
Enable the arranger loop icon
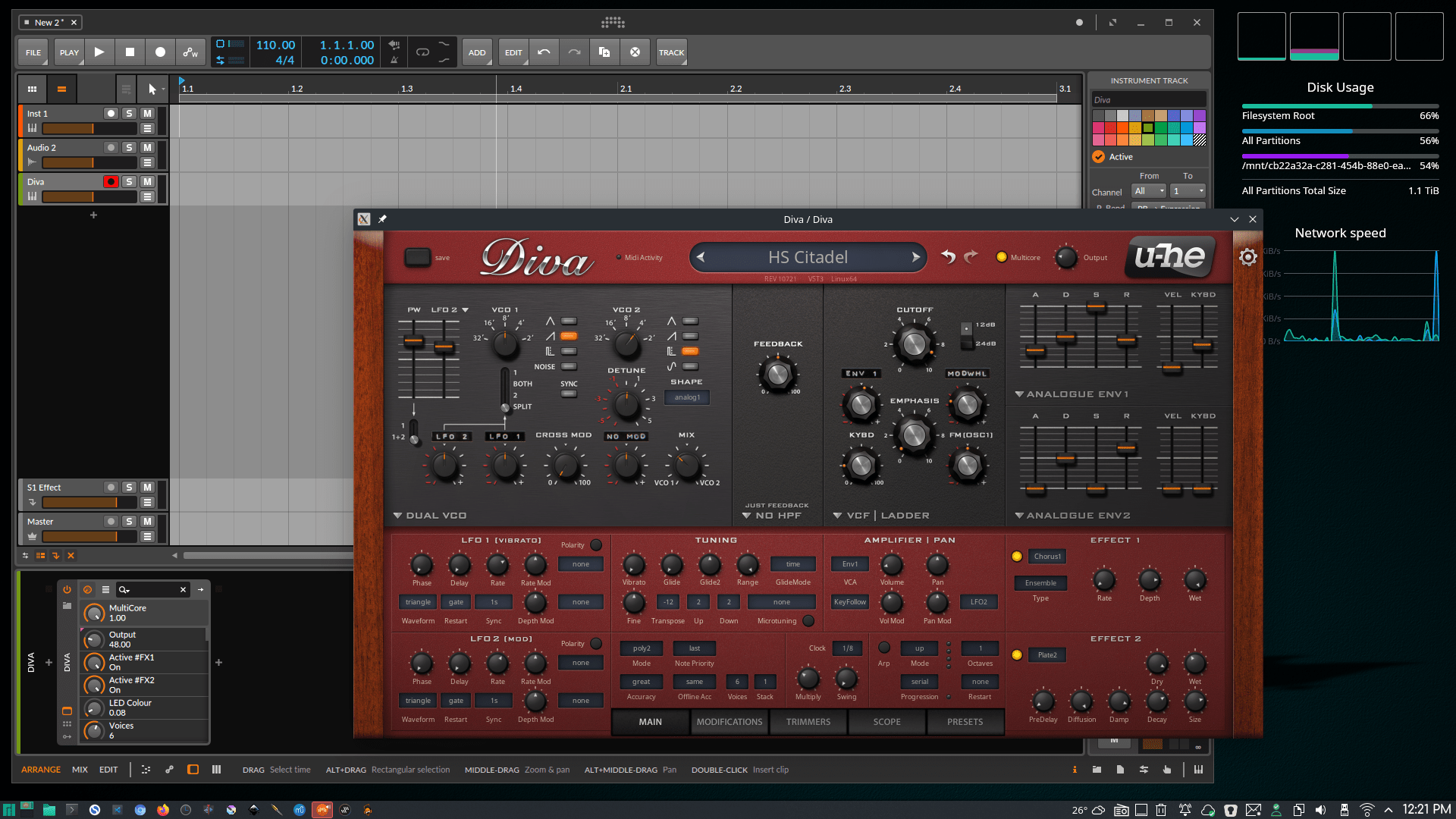point(422,52)
